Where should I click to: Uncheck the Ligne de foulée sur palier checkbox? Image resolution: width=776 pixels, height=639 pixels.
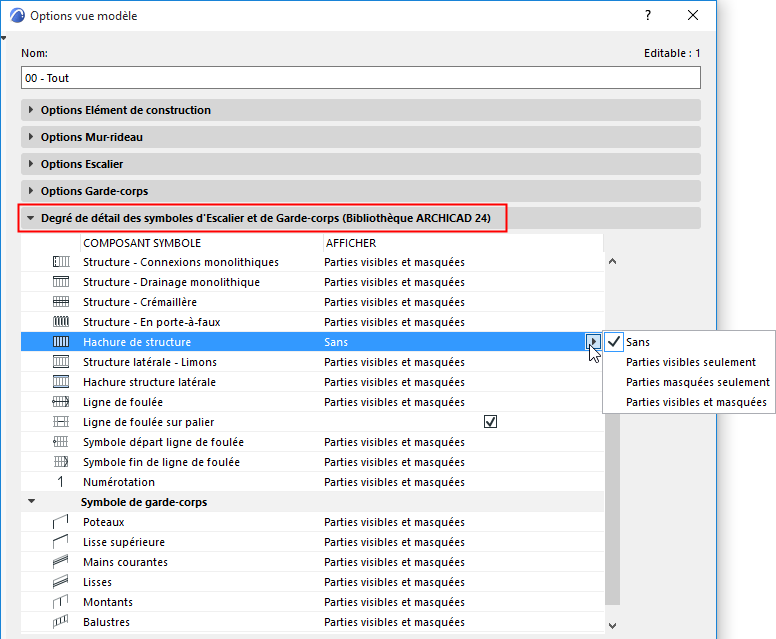click(x=490, y=422)
